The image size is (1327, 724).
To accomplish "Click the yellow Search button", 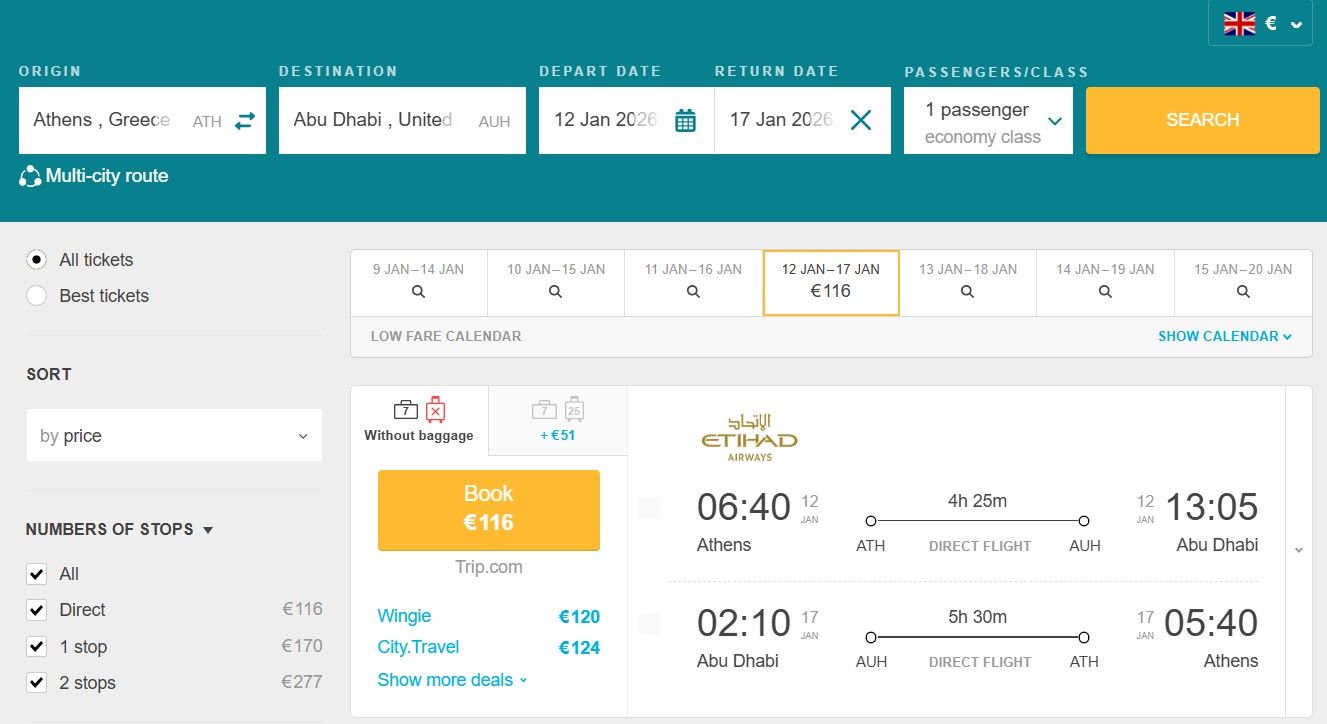I will click(x=1201, y=119).
